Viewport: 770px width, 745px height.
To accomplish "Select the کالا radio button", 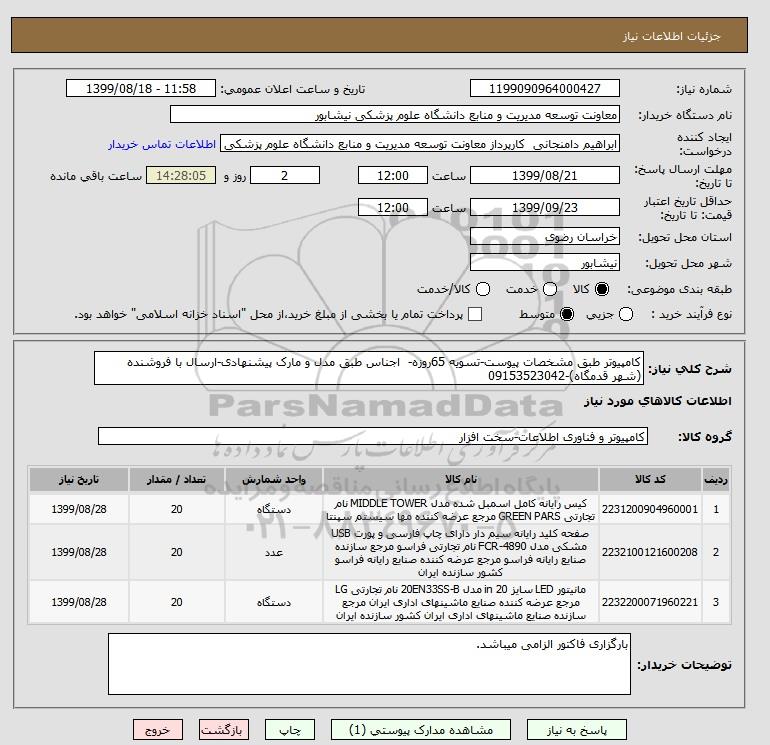I will click(x=602, y=289).
